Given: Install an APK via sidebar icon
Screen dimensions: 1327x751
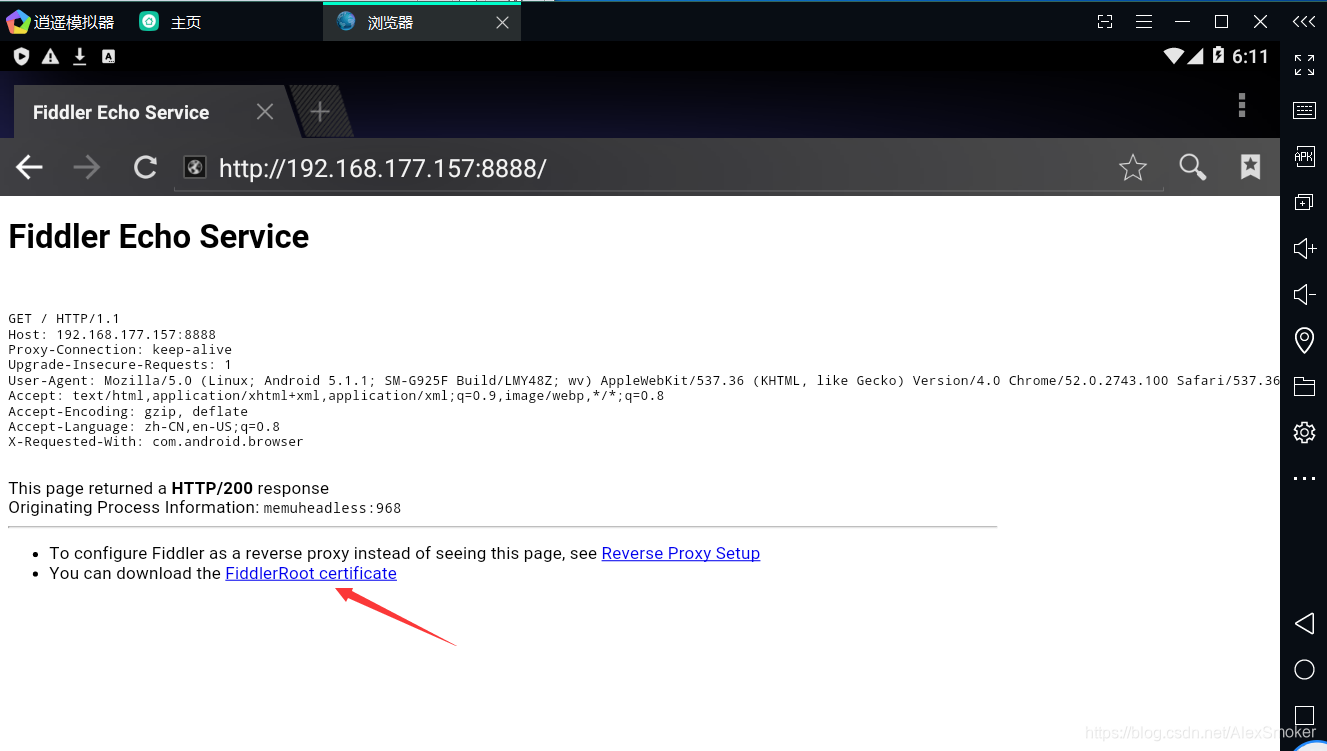Looking at the screenshot, I should click(1304, 156).
